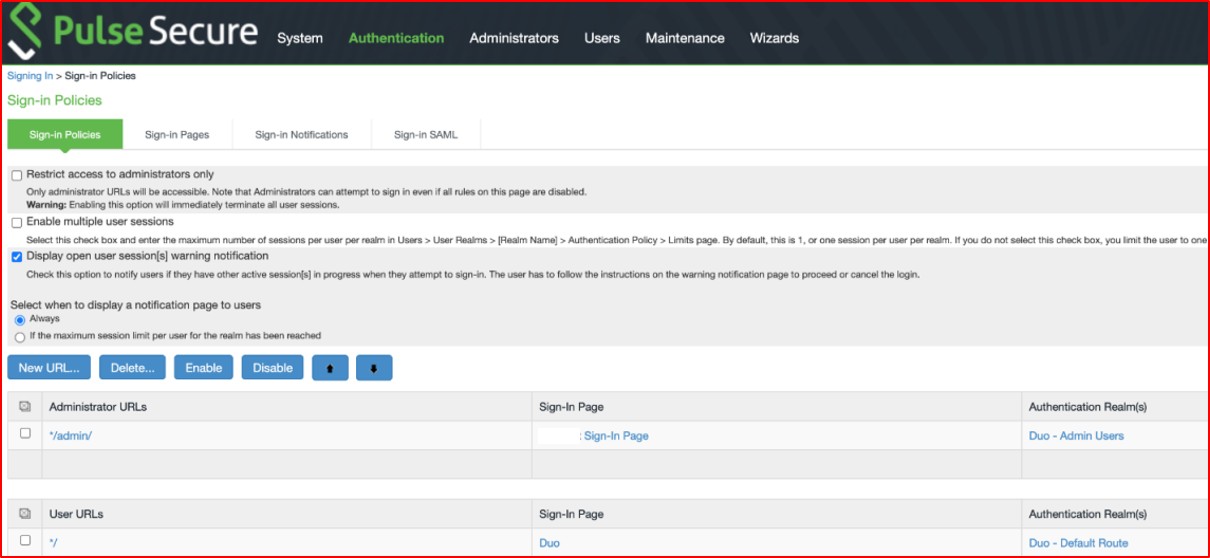Toggle Restrict access to administrators only

[17, 175]
